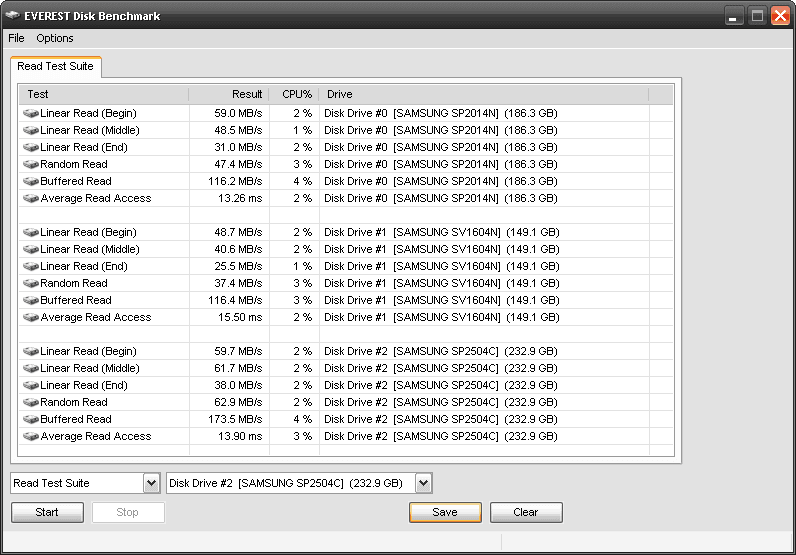Click Disk Drive #2 text in the 173.5 MB/s row
The width and height of the screenshot is (796, 555).
tap(356, 419)
